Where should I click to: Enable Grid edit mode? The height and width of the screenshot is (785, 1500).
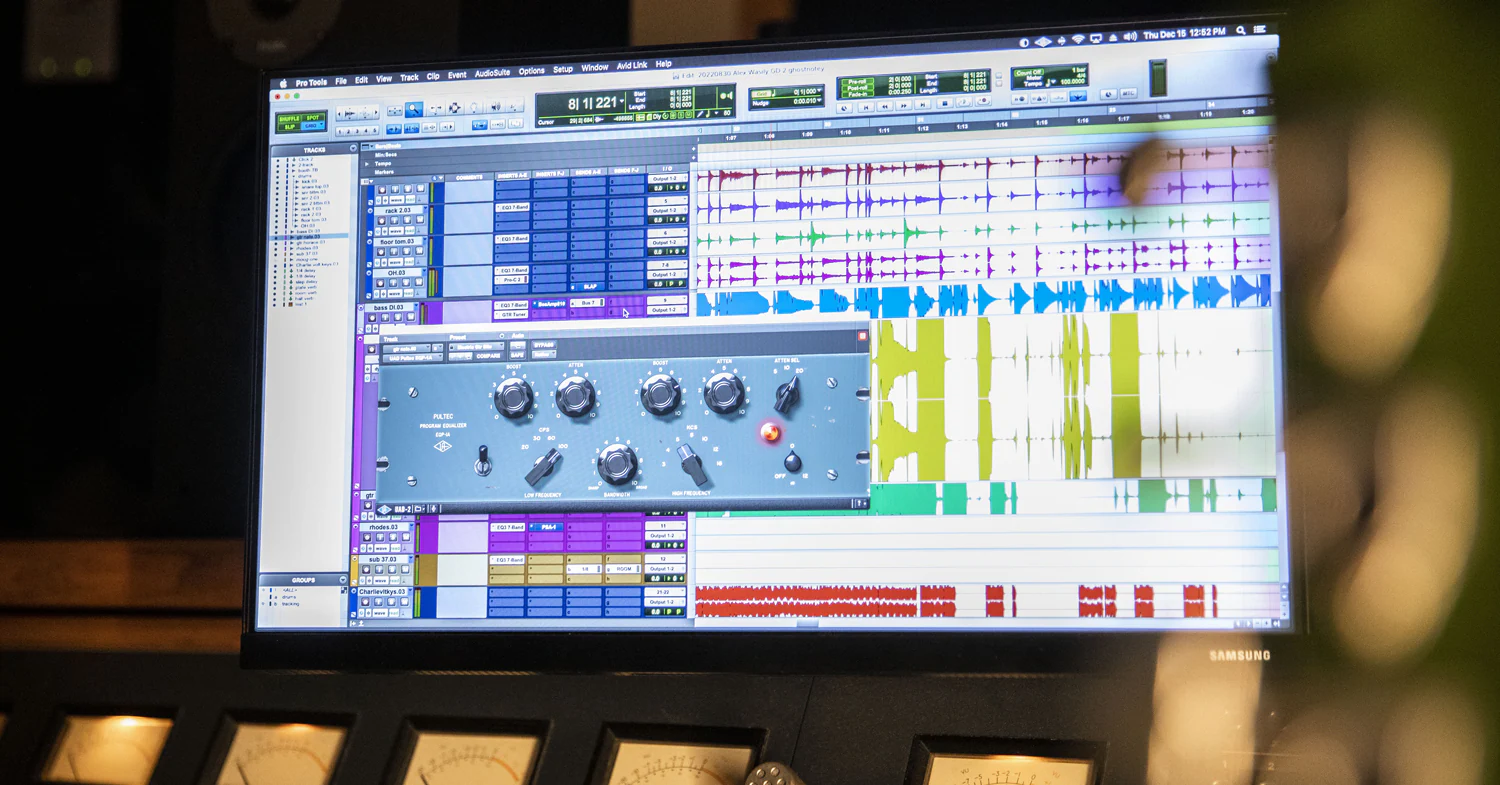click(312, 126)
